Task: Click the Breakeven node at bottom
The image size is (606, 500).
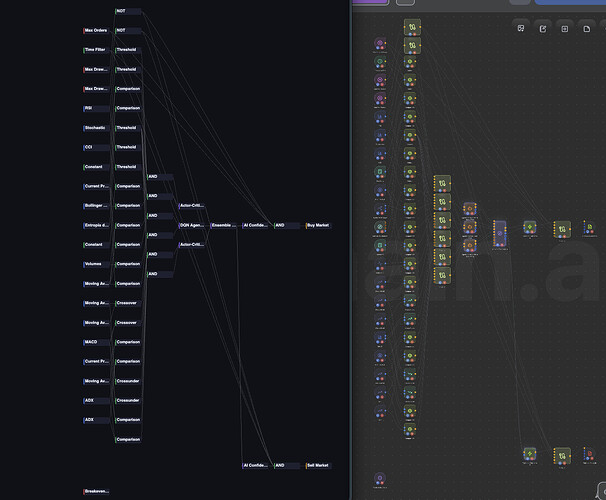Action: [x=96, y=491]
